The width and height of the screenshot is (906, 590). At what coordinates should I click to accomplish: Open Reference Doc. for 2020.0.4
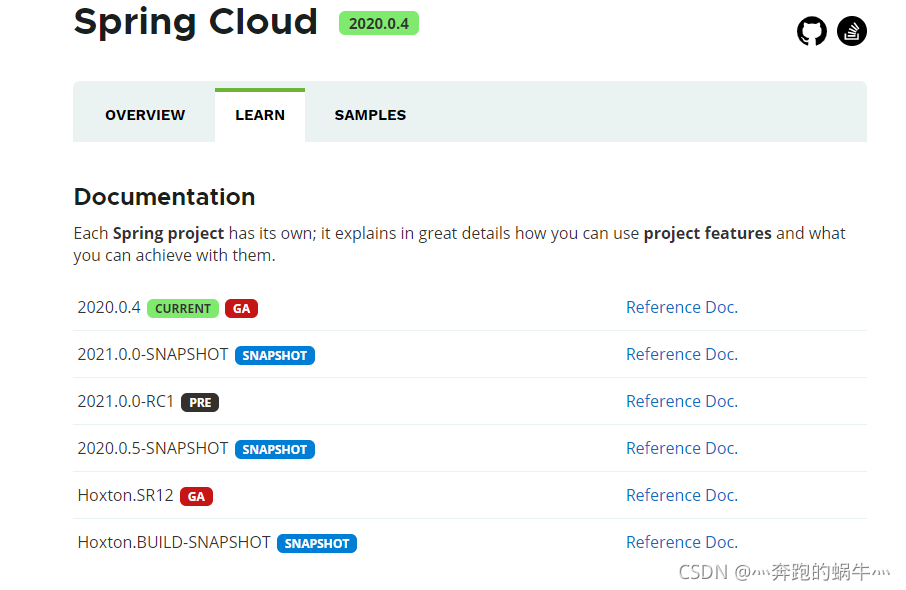pyautogui.click(x=682, y=307)
